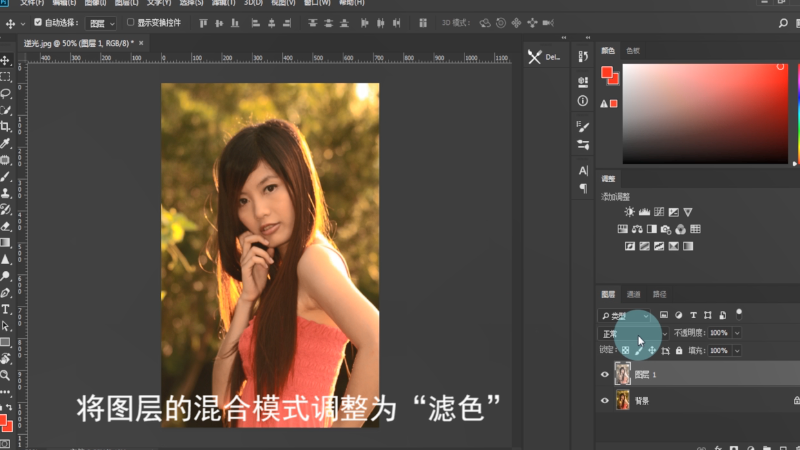Click the Del.. panel button

pos(544,57)
